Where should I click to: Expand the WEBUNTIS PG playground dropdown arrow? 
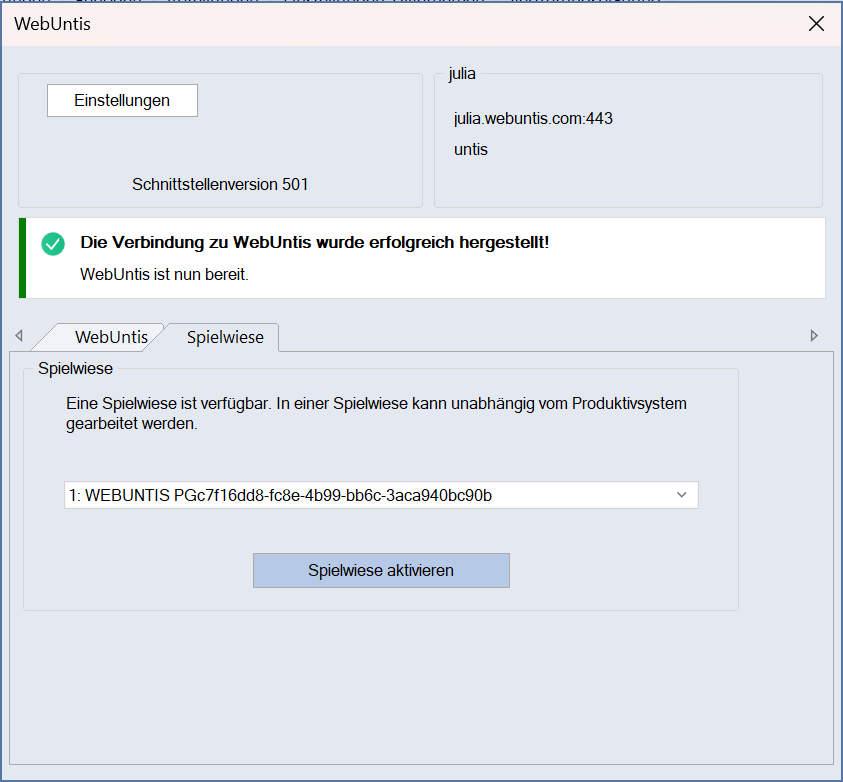[x=681, y=495]
